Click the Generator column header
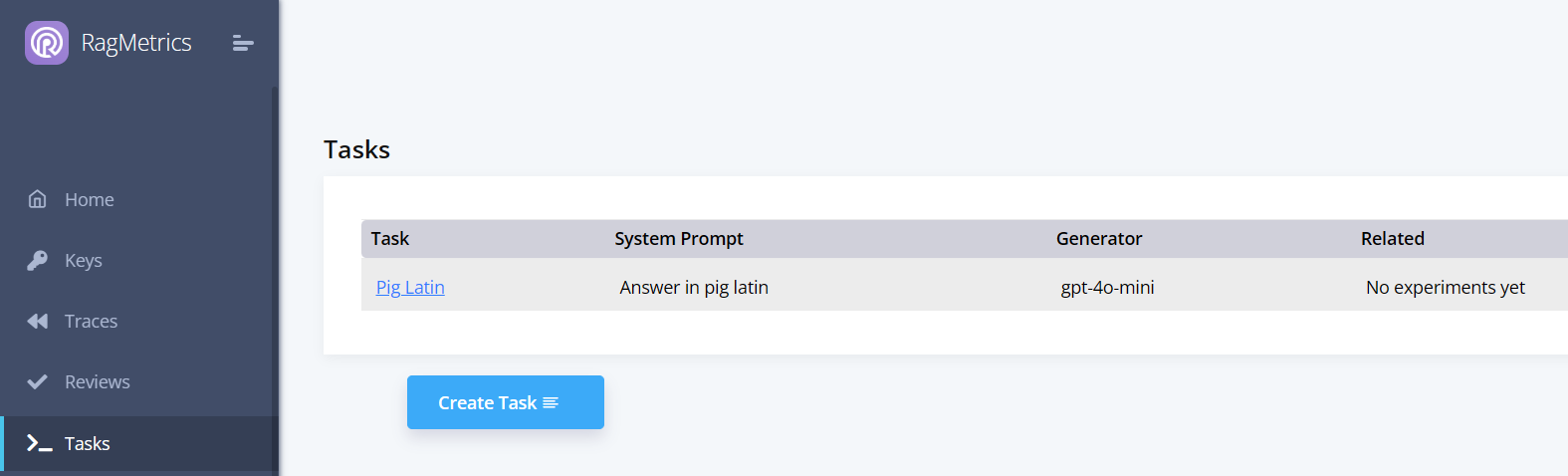Viewport: 1568px width, 476px height. click(x=1099, y=238)
